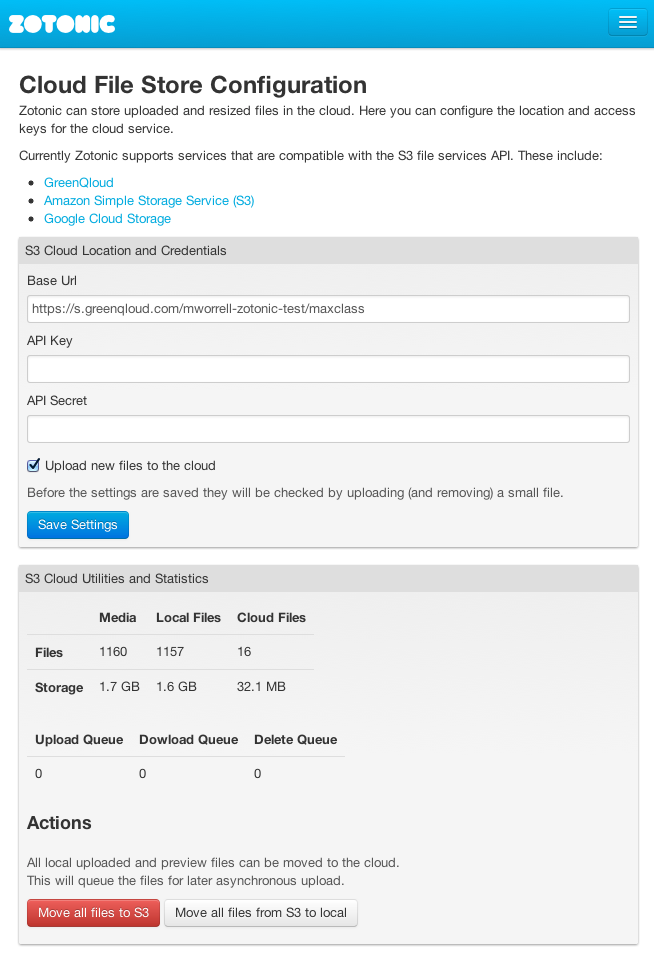Screen dimensions: 654x965
Task: Focus the Base Url input field
Action: [328, 309]
